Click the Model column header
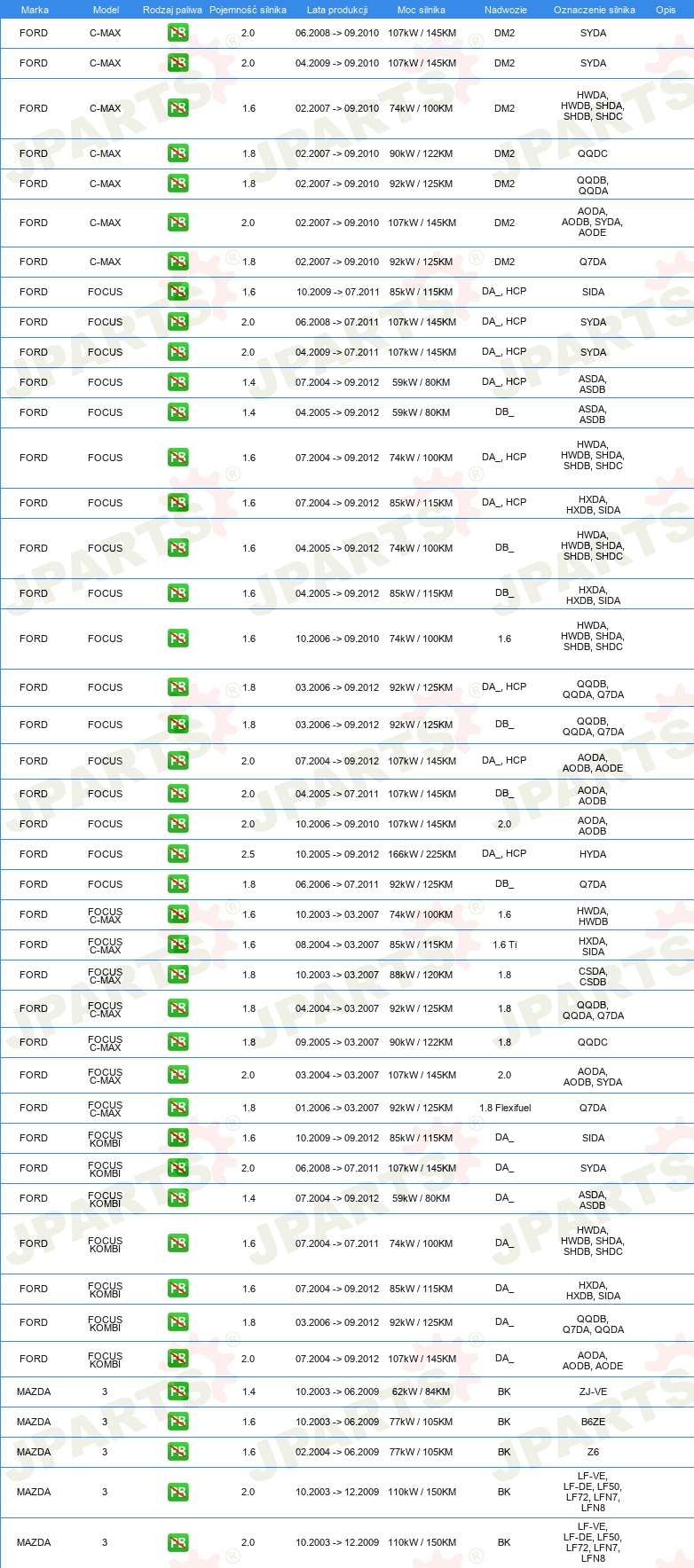The image size is (694, 1568). coord(106,10)
